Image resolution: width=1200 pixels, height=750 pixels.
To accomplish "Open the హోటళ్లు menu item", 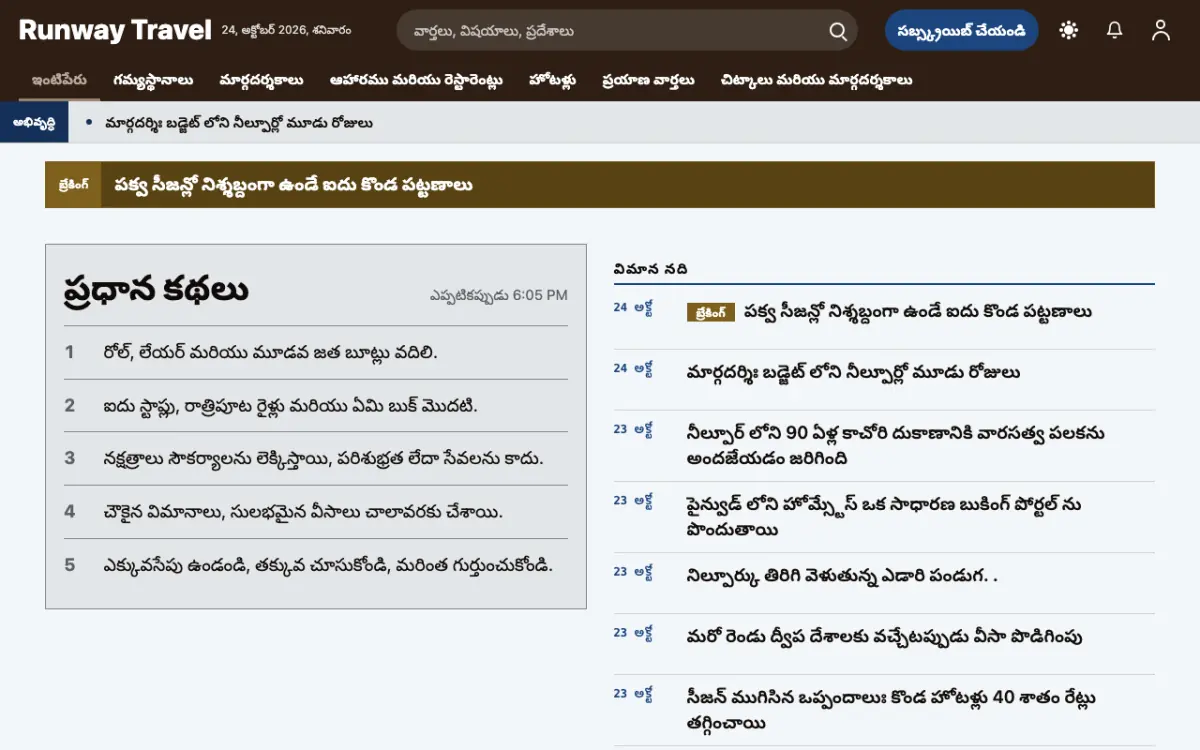I will coord(552,80).
